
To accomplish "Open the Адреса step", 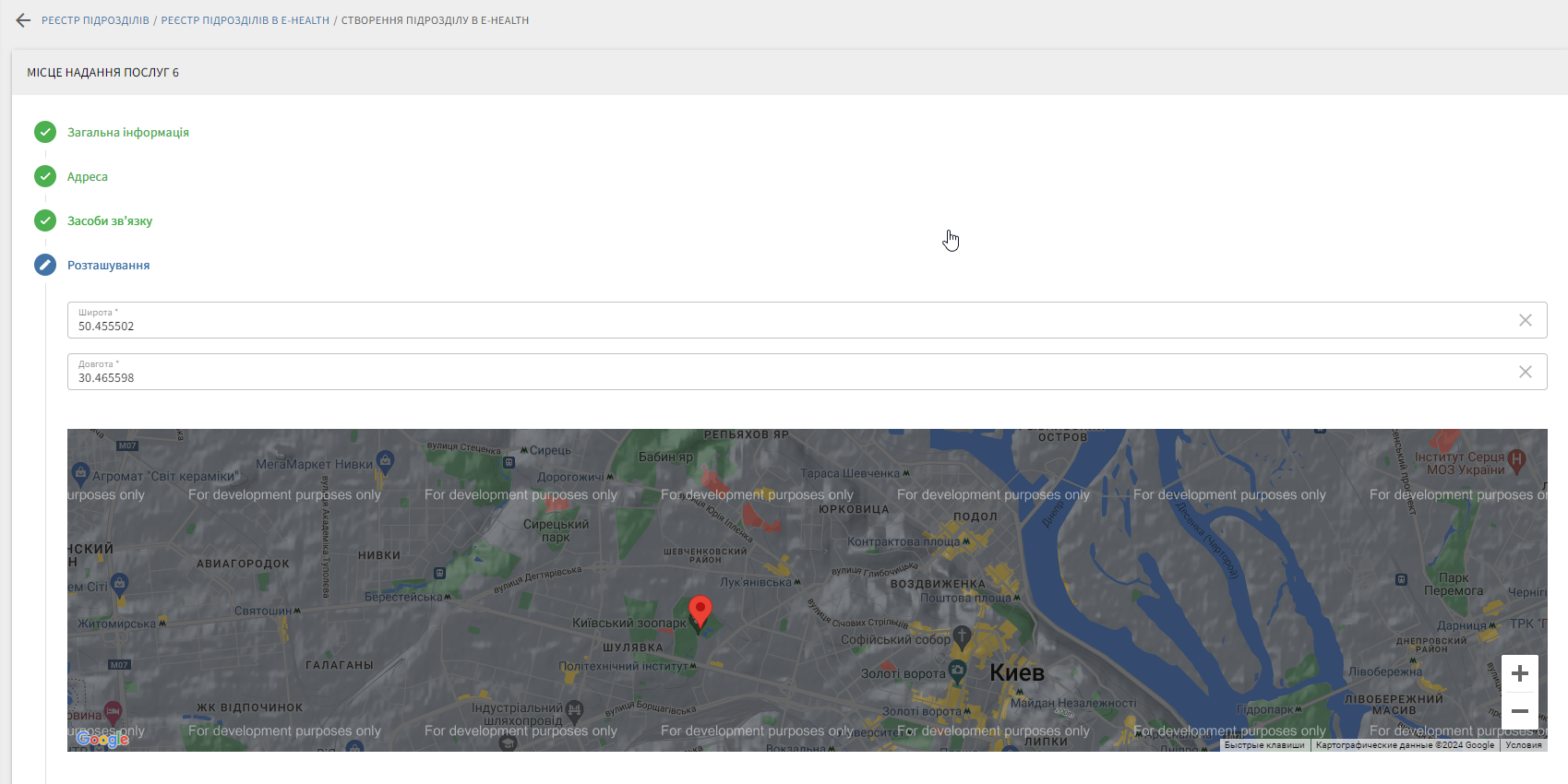I will [x=87, y=176].
